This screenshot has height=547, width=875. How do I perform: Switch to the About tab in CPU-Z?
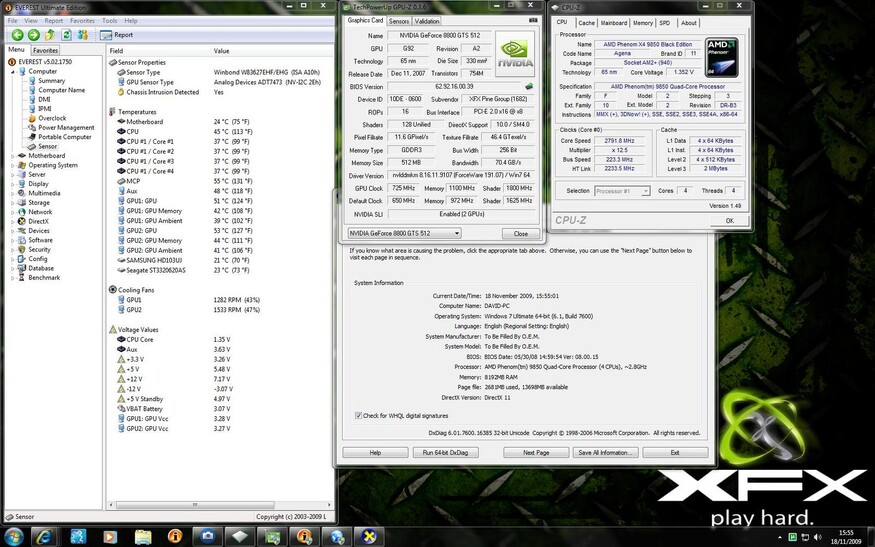tap(689, 23)
